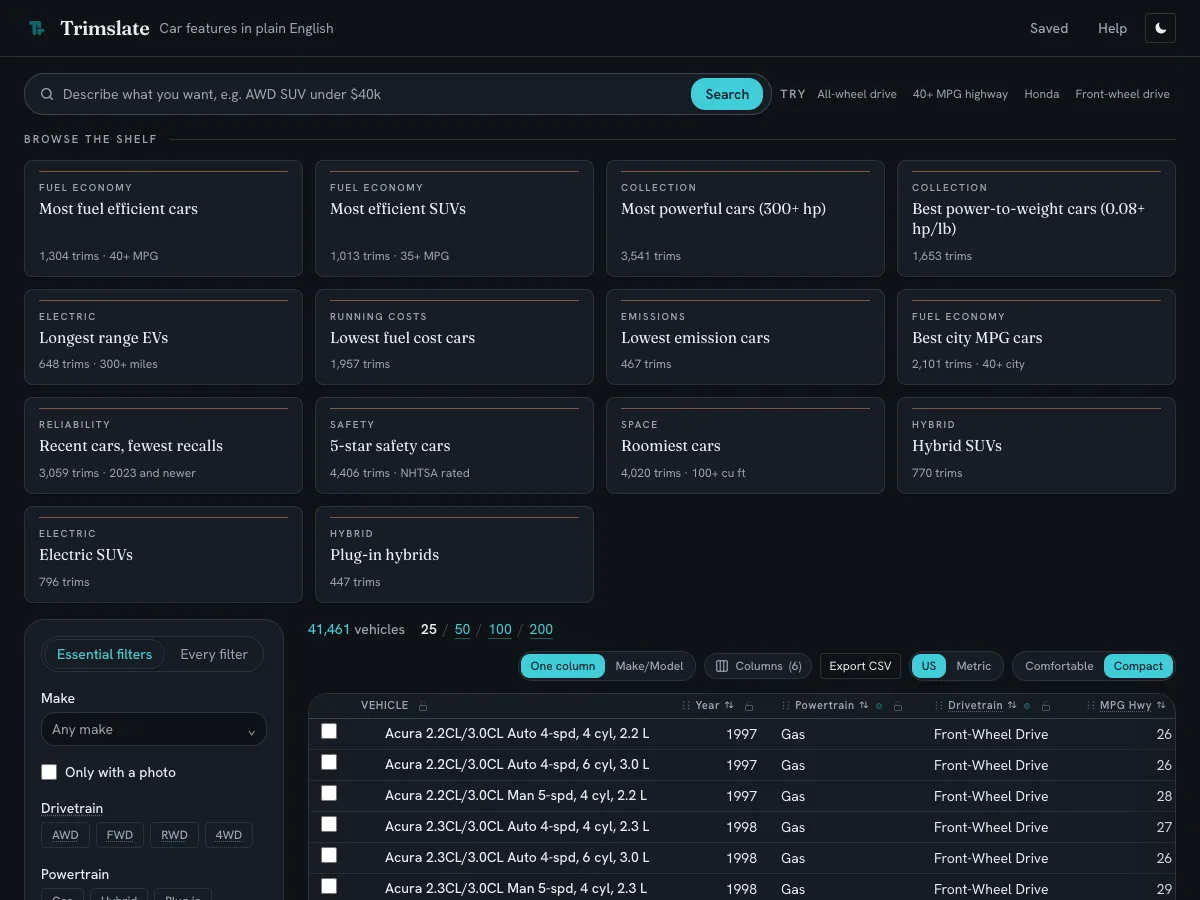
Task: Open Longest range EVs card
Action: point(163,337)
